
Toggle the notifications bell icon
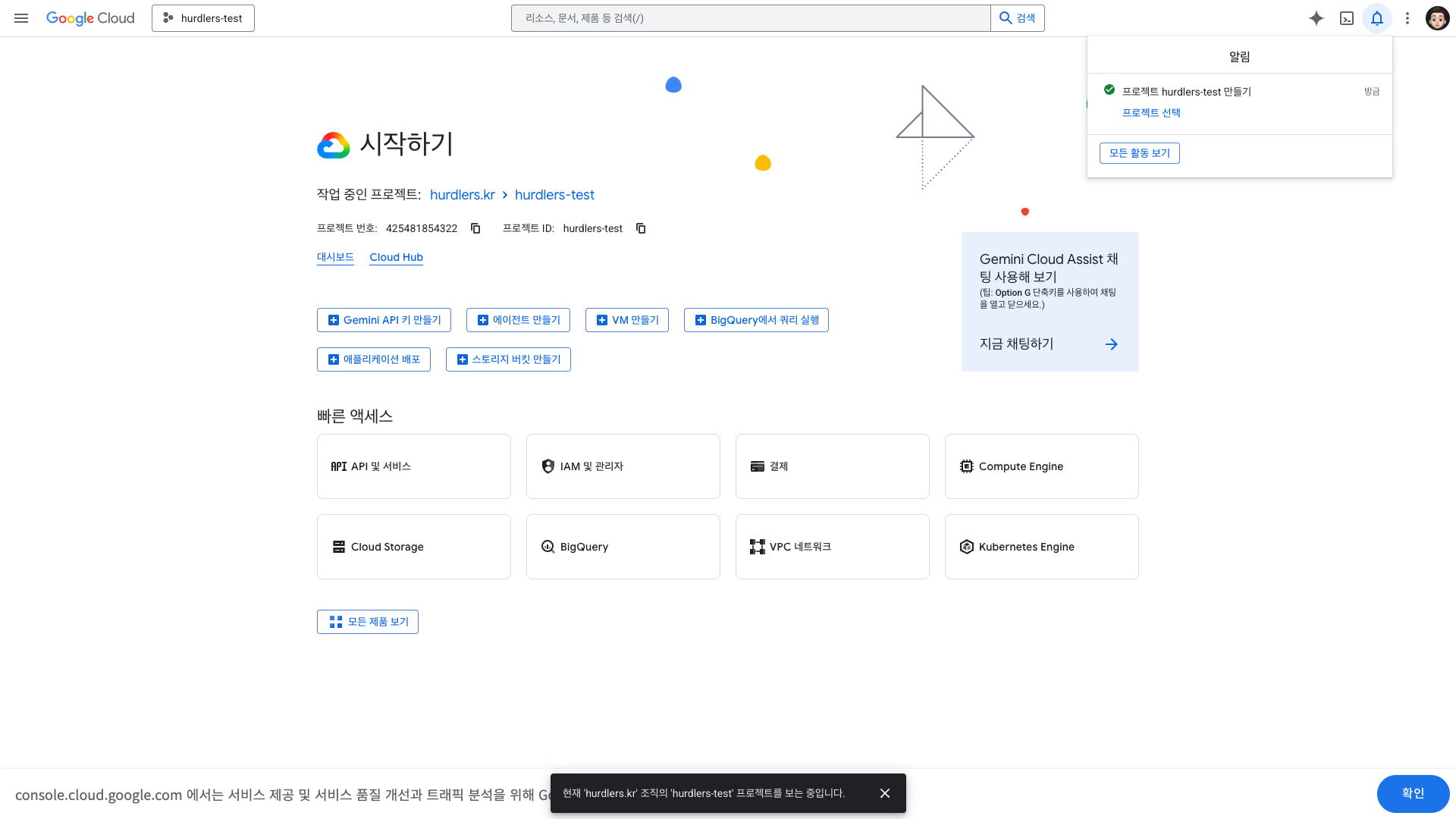point(1377,18)
